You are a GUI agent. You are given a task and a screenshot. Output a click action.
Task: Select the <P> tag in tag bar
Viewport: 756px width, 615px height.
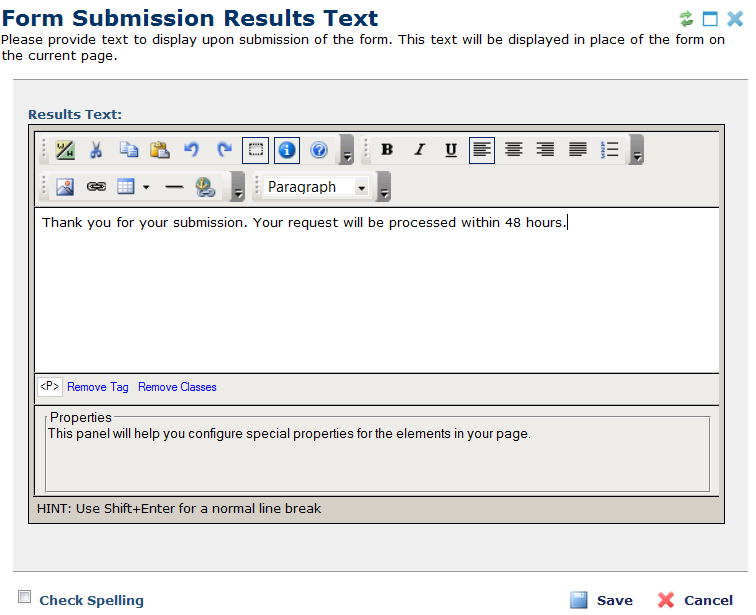[50, 386]
